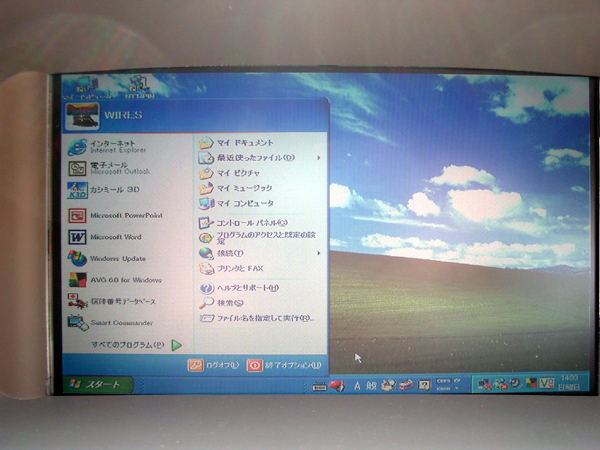Open the IME tools toolbox icon
This screenshot has height=450, width=600.
click(406, 385)
